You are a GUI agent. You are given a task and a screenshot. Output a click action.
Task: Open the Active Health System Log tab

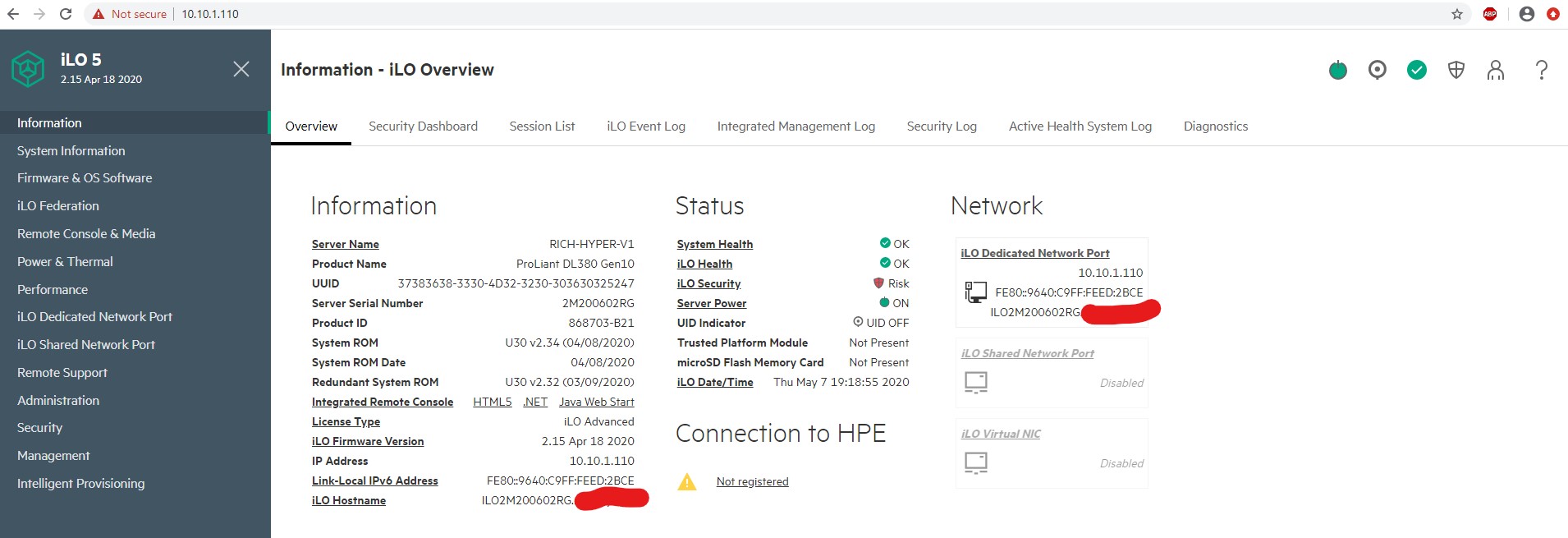click(x=1080, y=126)
